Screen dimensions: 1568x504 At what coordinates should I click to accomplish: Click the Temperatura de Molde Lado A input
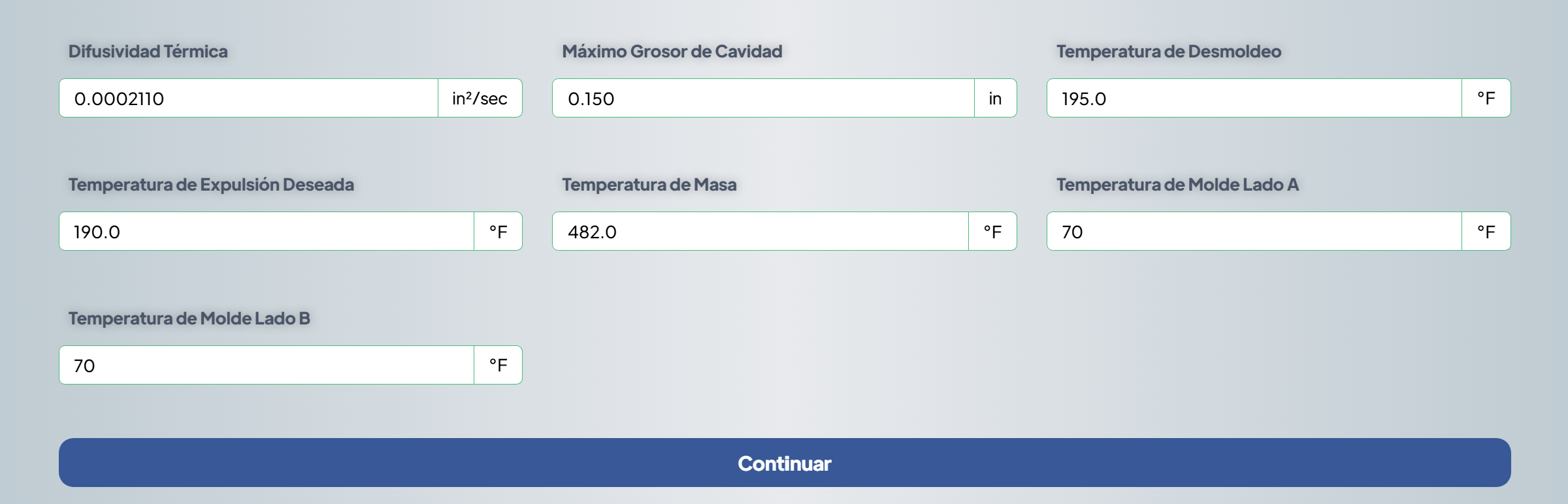[x=1253, y=232]
